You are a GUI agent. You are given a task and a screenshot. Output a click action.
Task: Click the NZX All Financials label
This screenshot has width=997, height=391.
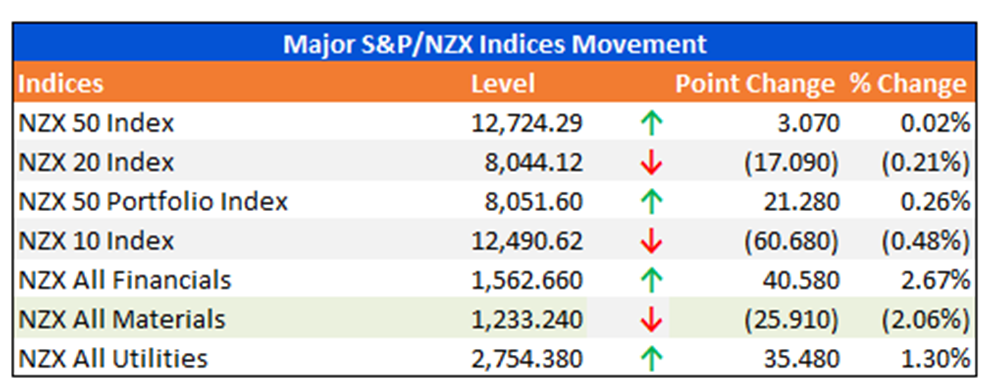point(125,280)
